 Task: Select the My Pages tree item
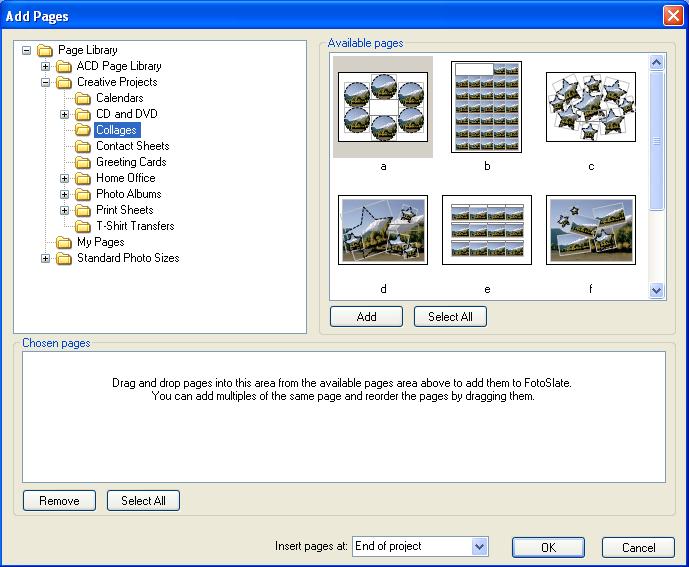101,242
